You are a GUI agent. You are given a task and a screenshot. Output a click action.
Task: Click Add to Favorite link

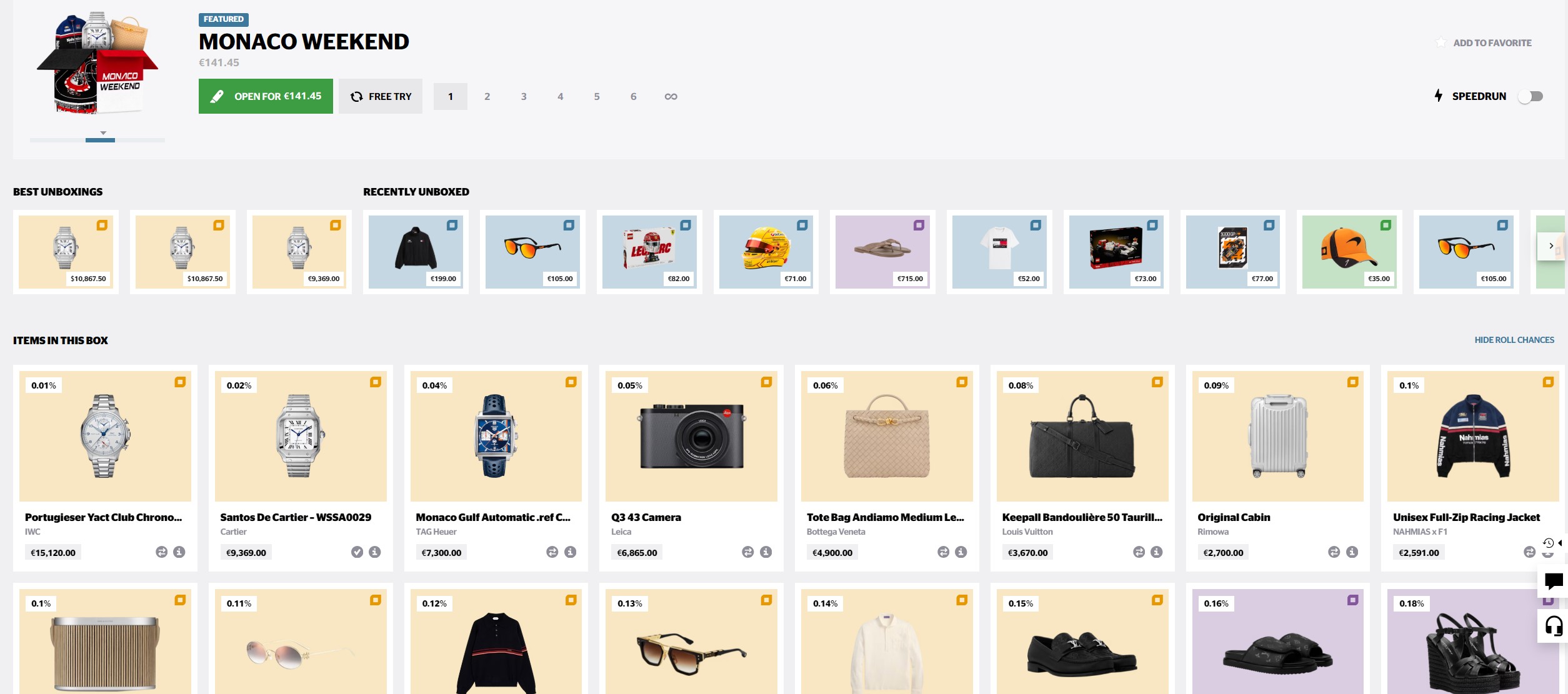point(1492,43)
